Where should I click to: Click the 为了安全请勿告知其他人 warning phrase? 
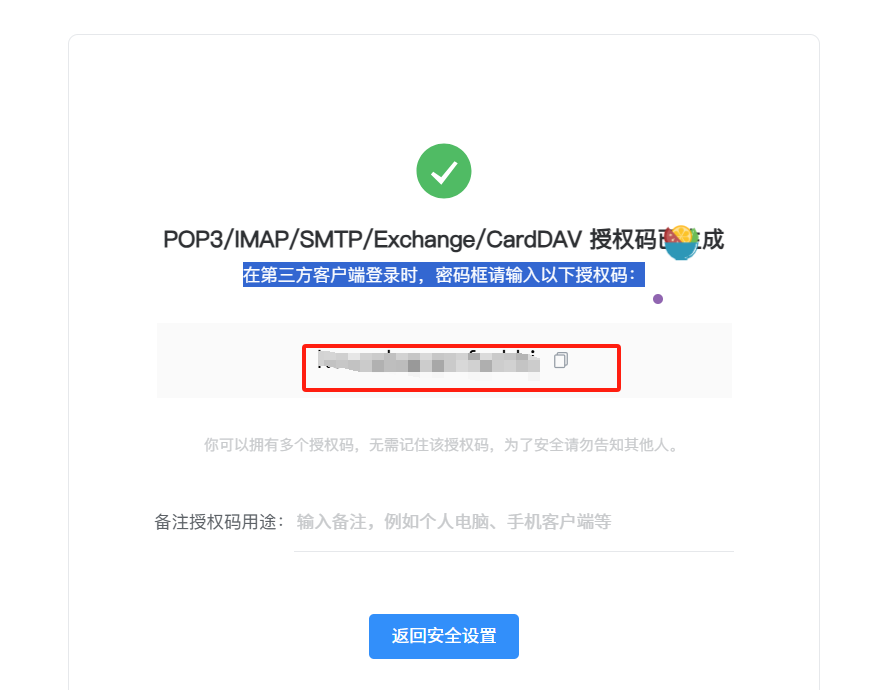click(591, 444)
